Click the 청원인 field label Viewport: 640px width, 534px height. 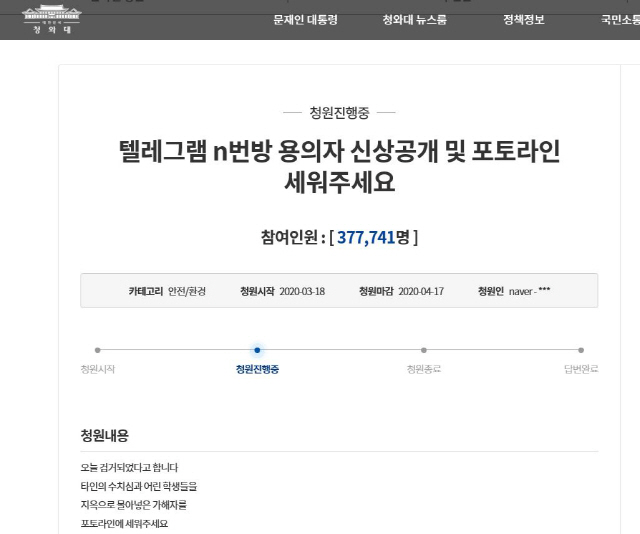point(491,291)
